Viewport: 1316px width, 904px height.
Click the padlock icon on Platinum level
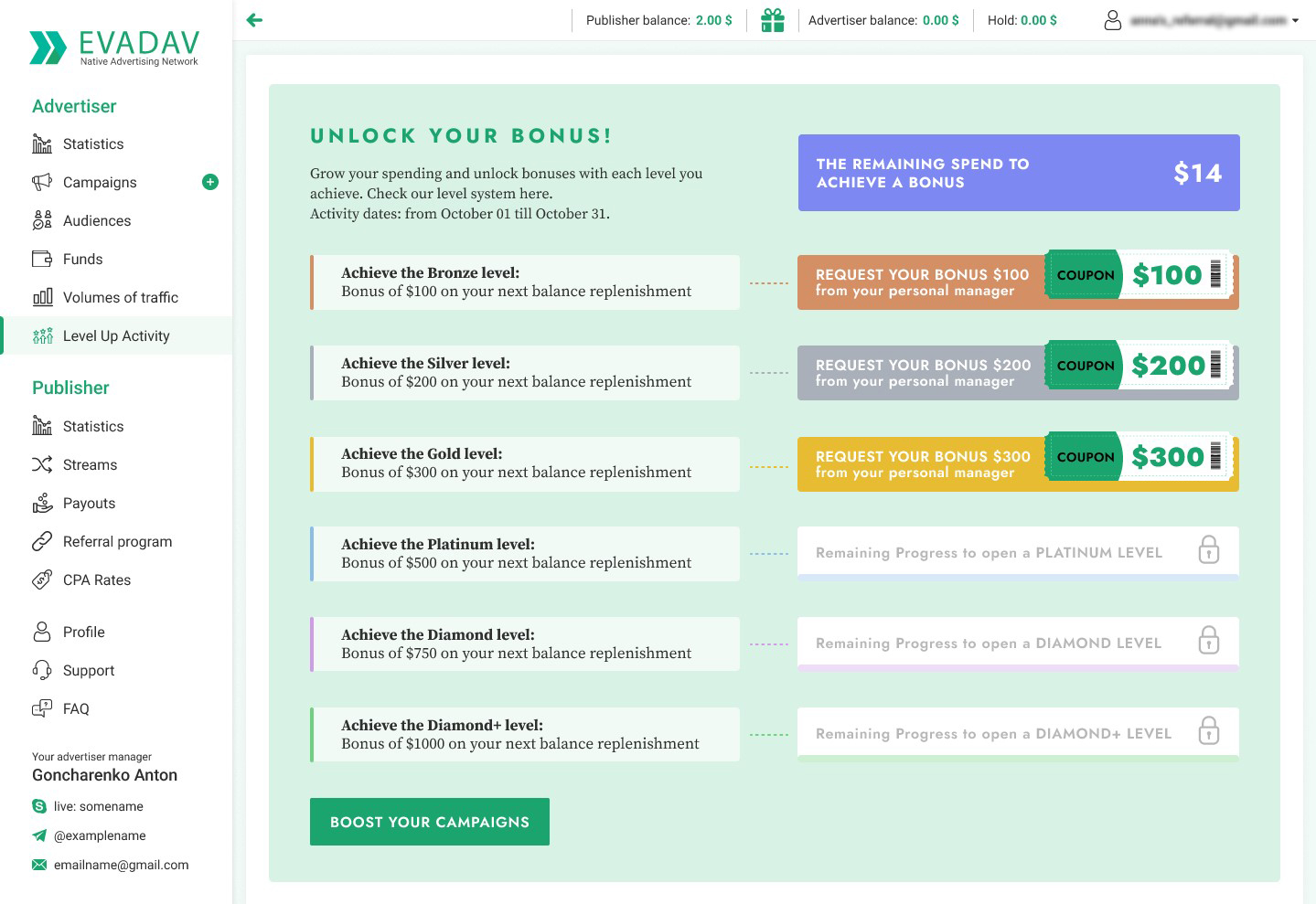tap(1208, 550)
